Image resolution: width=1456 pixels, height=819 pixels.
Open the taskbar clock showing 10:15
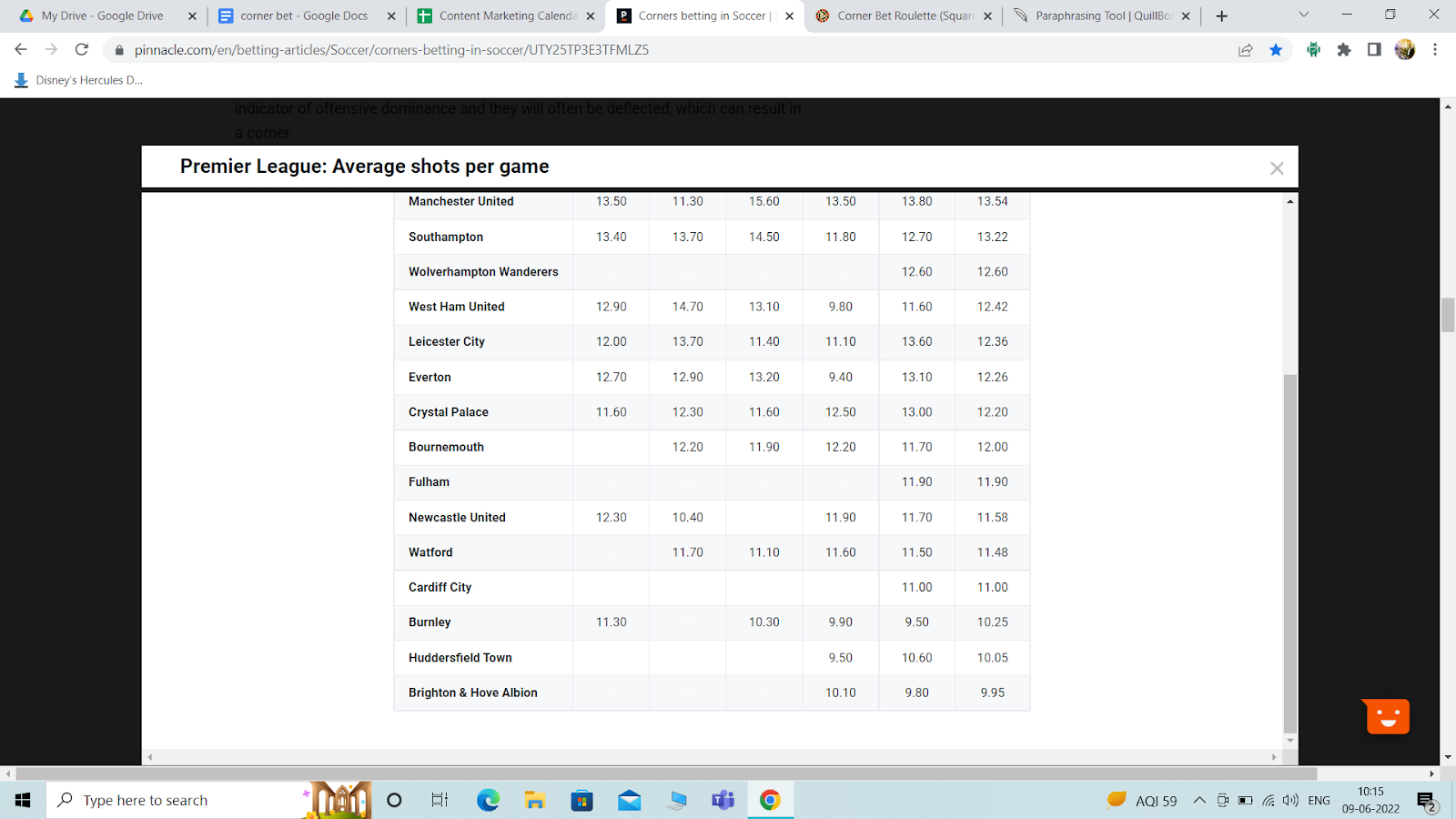point(1371,800)
